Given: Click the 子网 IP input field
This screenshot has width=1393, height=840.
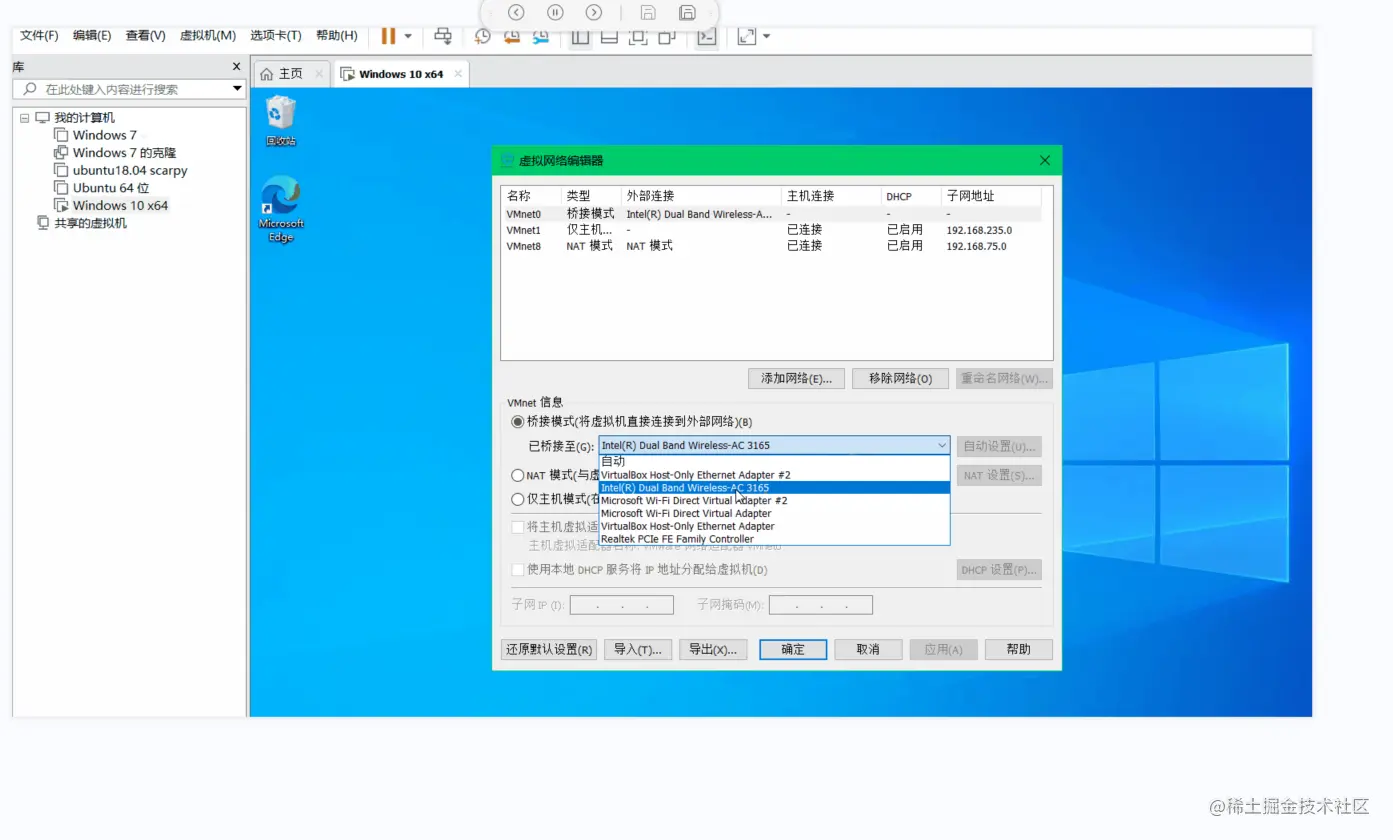Looking at the screenshot, I should [x=622, y=605].
